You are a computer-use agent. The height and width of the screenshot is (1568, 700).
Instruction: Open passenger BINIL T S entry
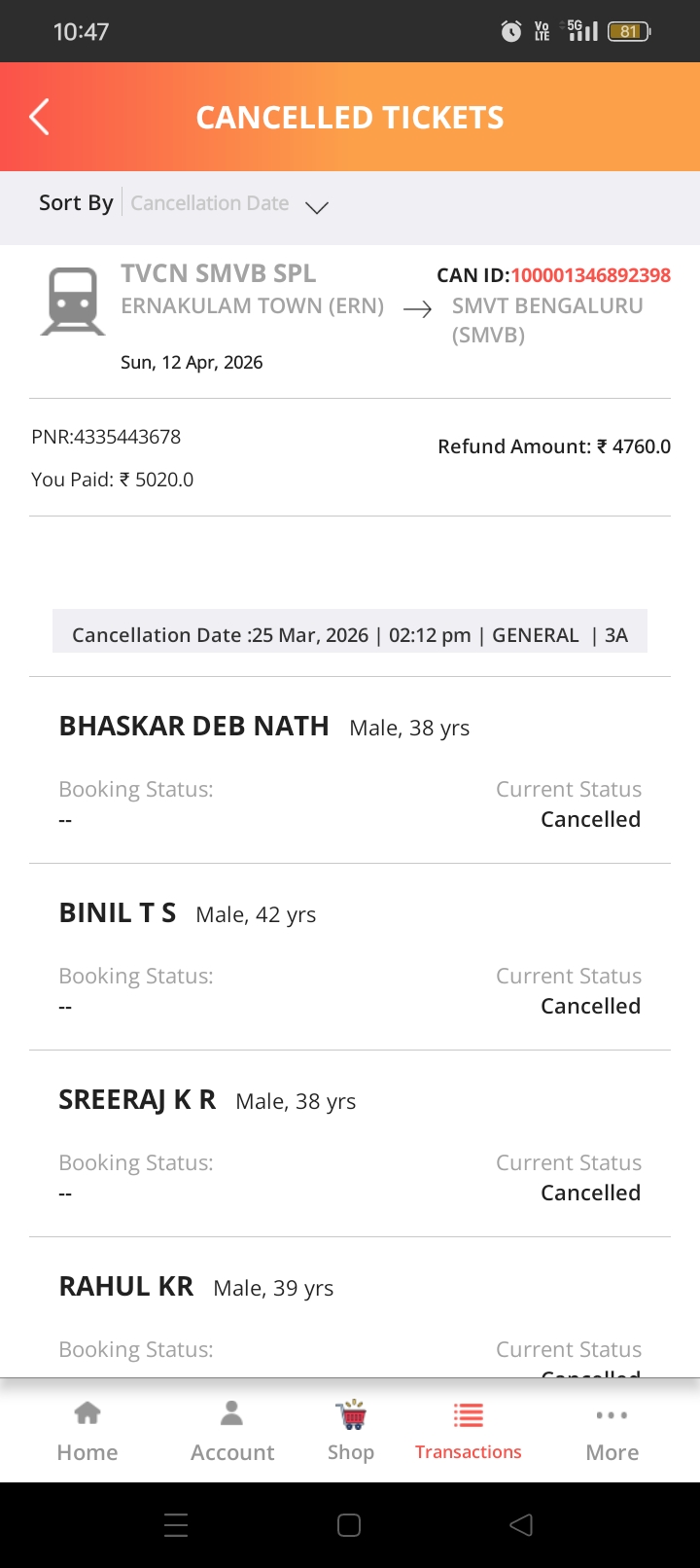[350, 957]
